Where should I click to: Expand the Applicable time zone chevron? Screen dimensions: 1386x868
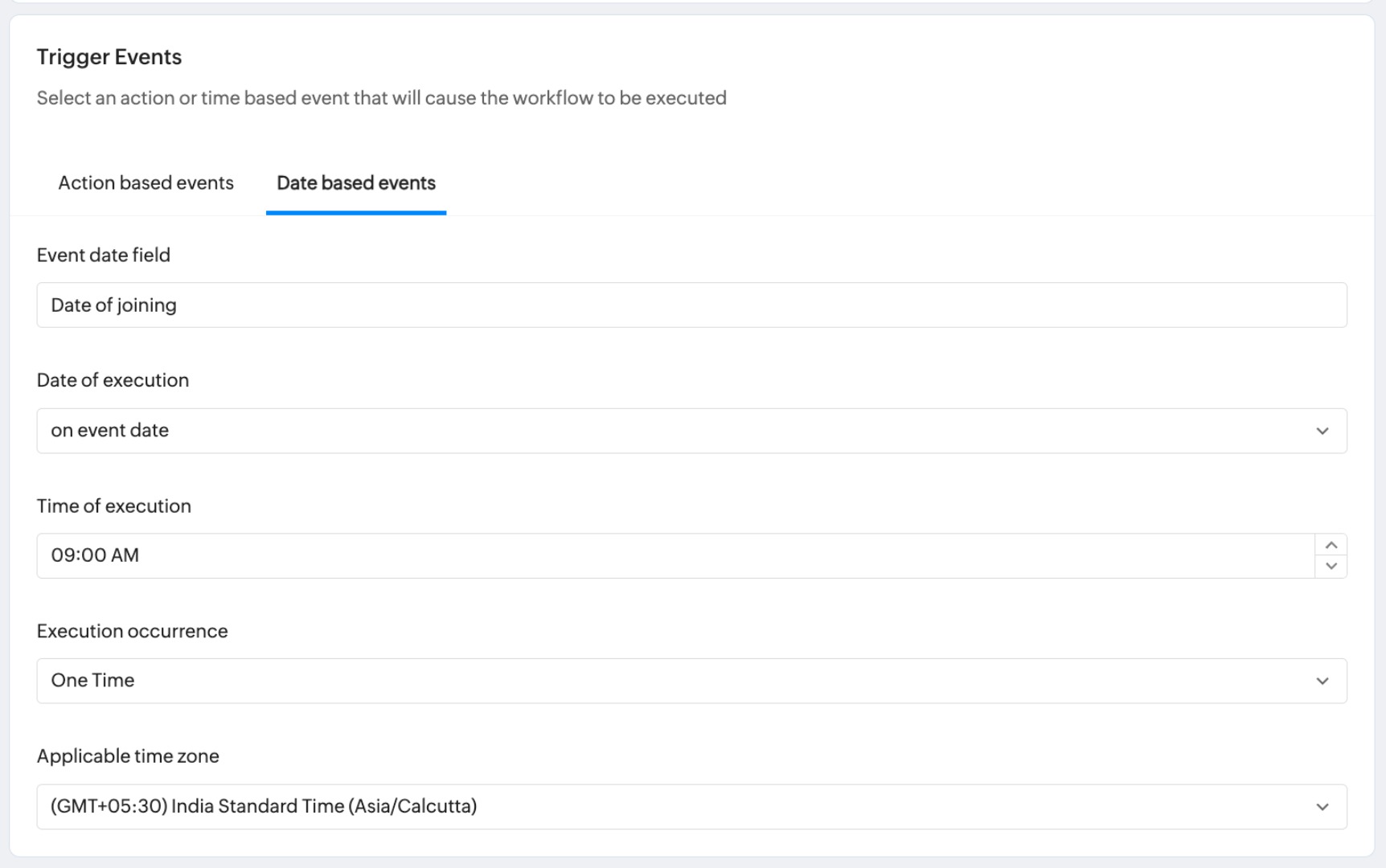[1322, 807]
